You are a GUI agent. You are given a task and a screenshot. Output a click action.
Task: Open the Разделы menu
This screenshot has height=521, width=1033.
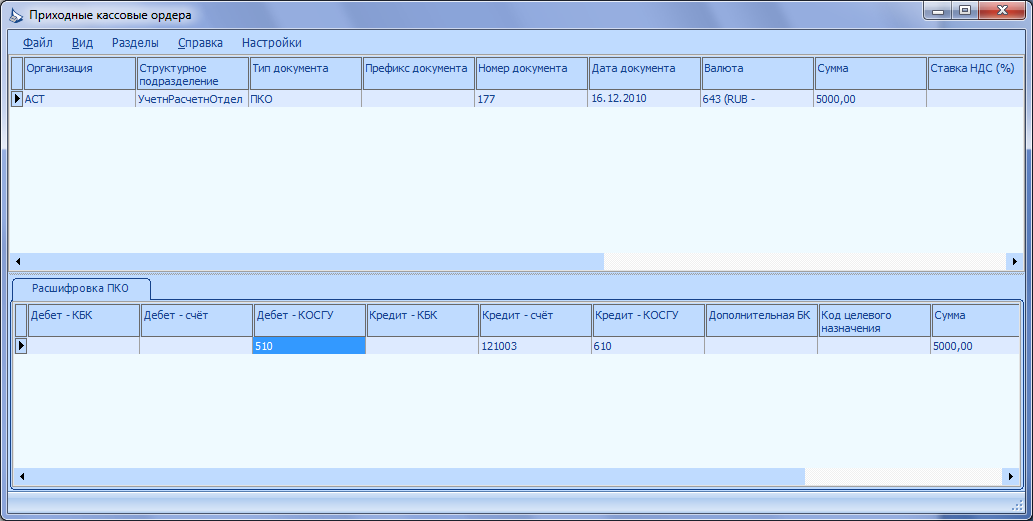135,43
